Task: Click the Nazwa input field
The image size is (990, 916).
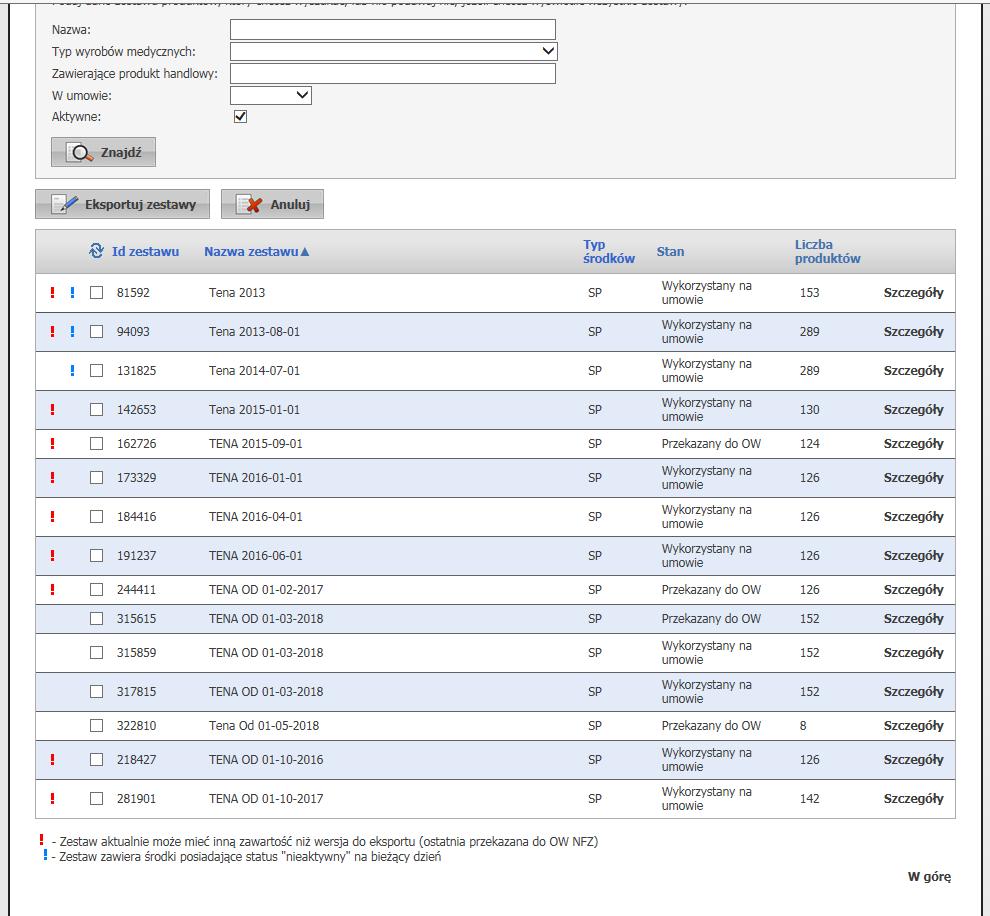Action: point(393,30)
